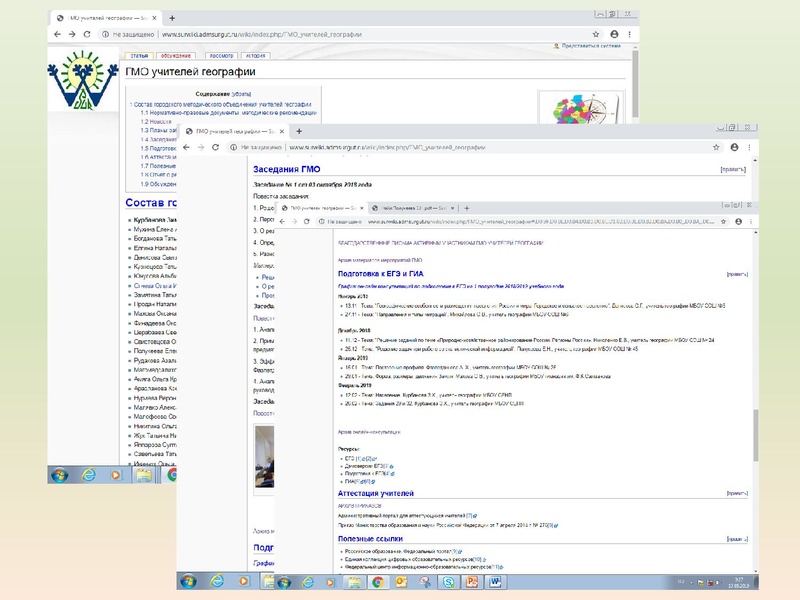Switch to the 'история' page tab
Viewport: 800px width, 600px height.
click(257, 56)
